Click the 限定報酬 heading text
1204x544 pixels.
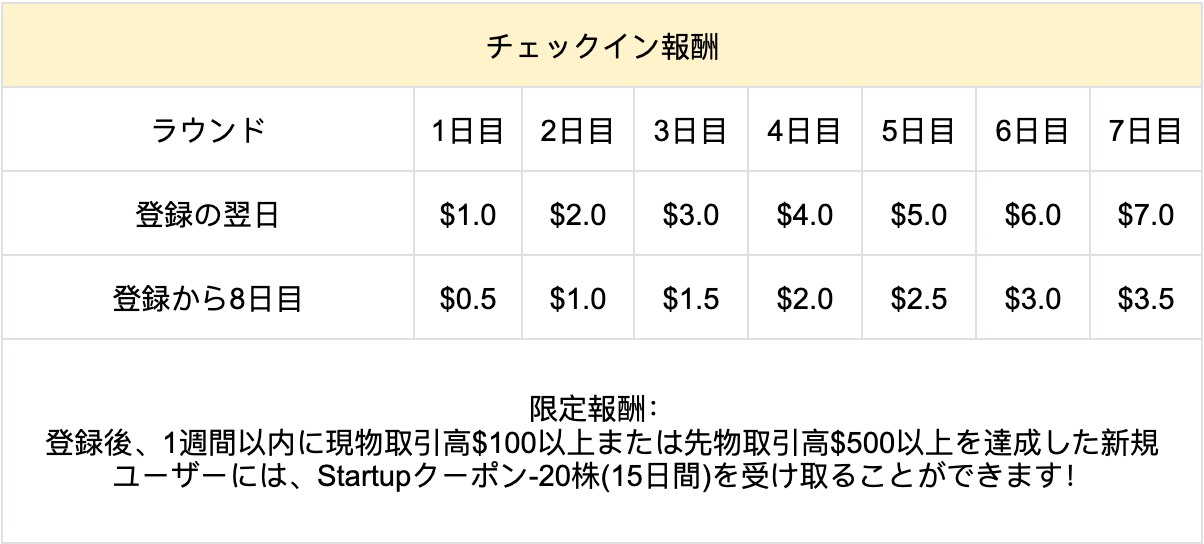590,409
